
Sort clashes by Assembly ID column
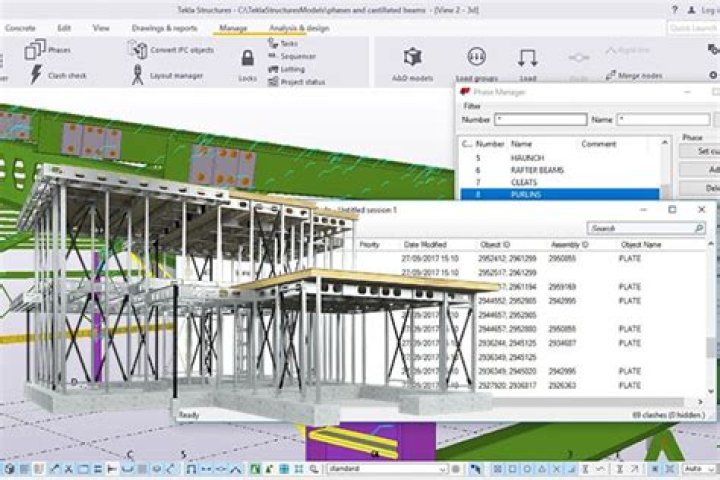tap(569, 244)
